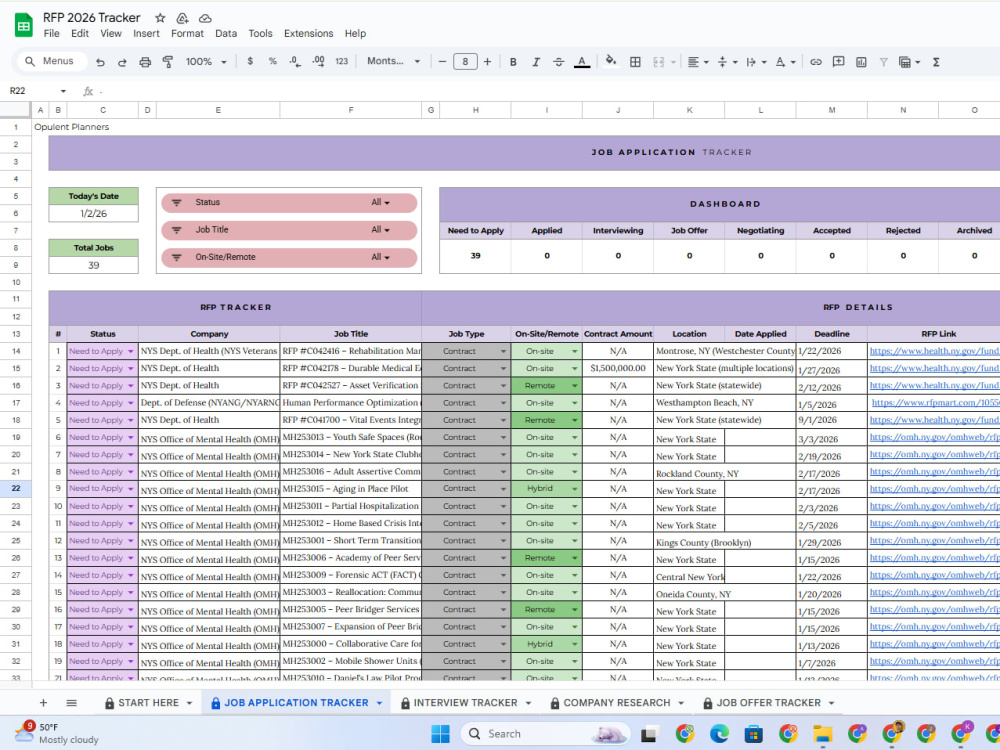Screen dimensions: 1000x750
Task: Increase decimal places
Action: [x=318, y=61]
